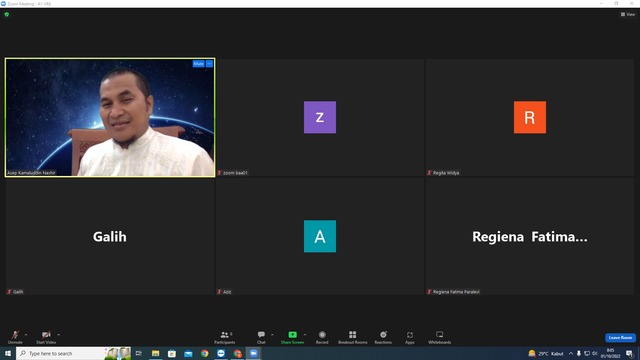Open the weather widget showing 29°C
The image size is (640, 360).
pyautogui.click(x=546, y=353)
